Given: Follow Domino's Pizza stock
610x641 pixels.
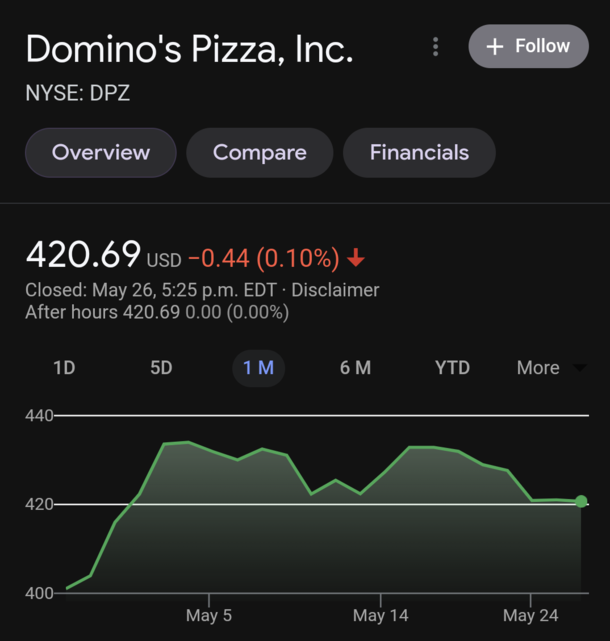Looking at the screenshot, I should tap(529, 46).
